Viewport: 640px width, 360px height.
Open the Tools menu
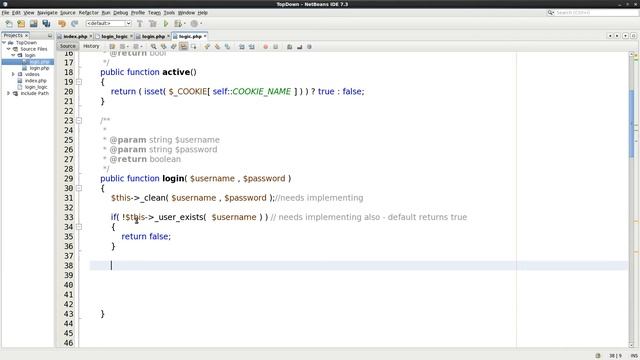(169, 13)
